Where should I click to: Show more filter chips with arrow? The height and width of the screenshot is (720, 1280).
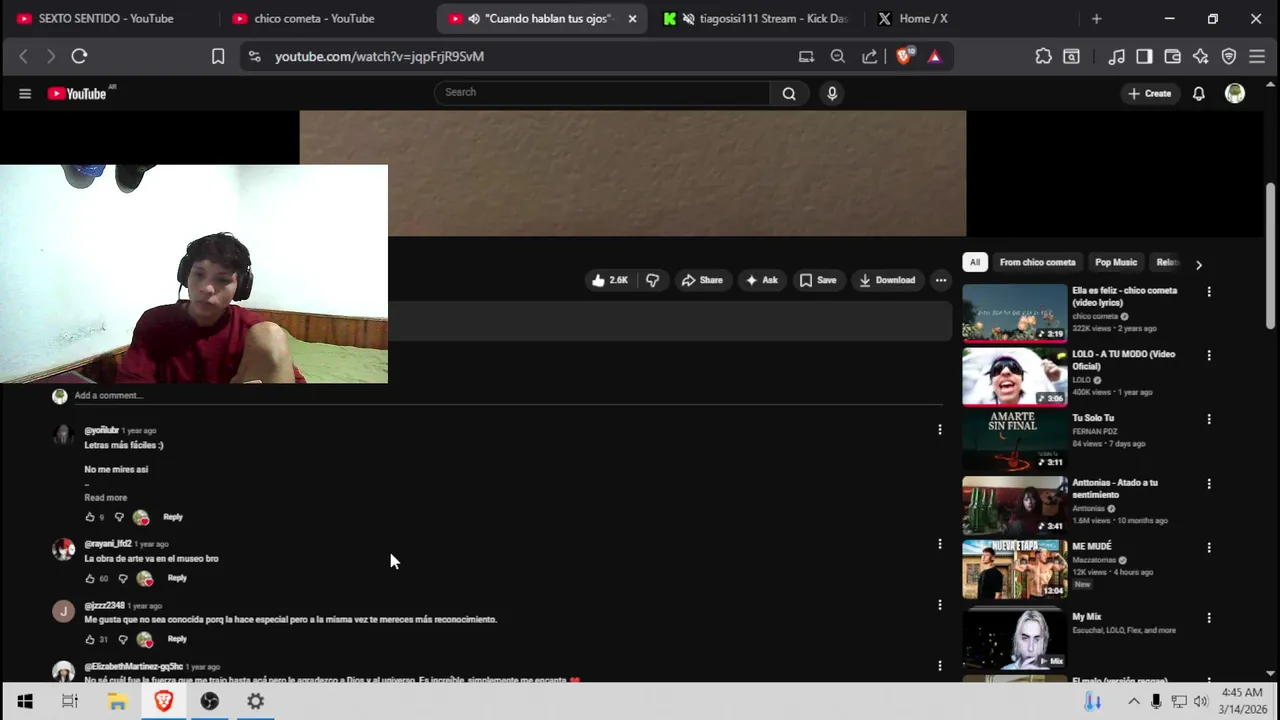tap(1198, 264)
